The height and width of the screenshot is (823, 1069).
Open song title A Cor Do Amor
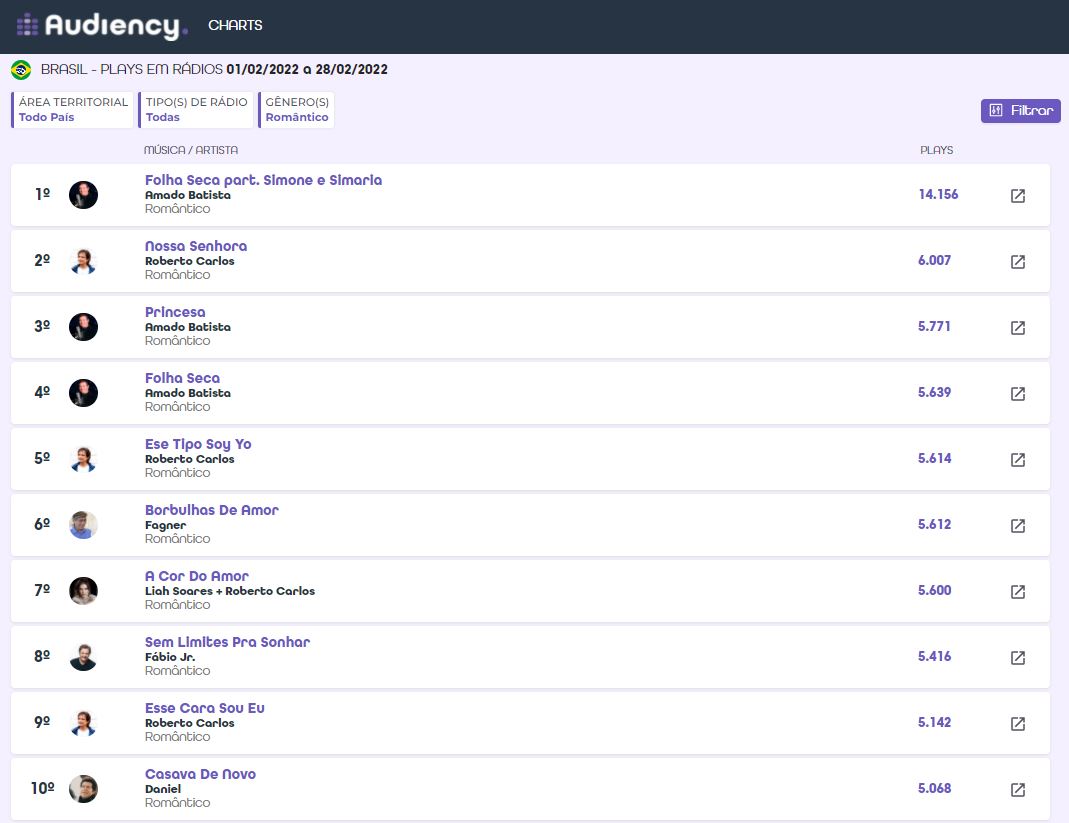[197, 576]
